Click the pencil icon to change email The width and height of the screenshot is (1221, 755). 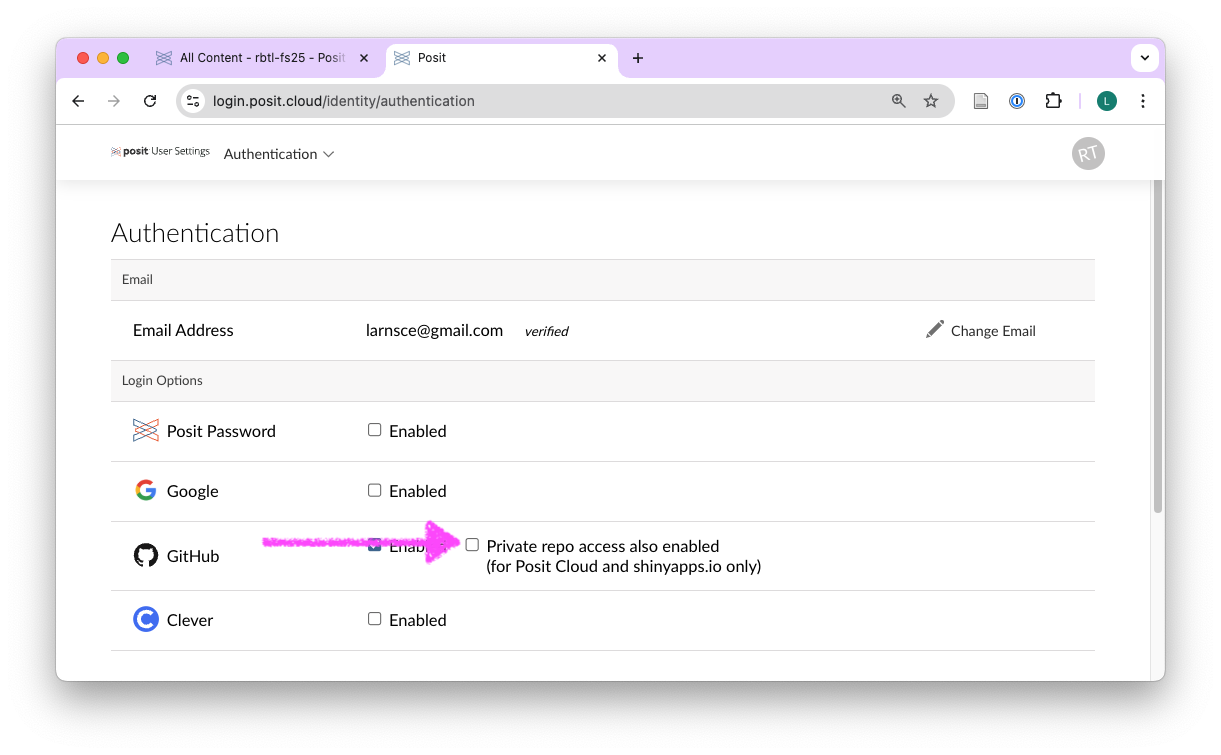(x=935, y=330)
